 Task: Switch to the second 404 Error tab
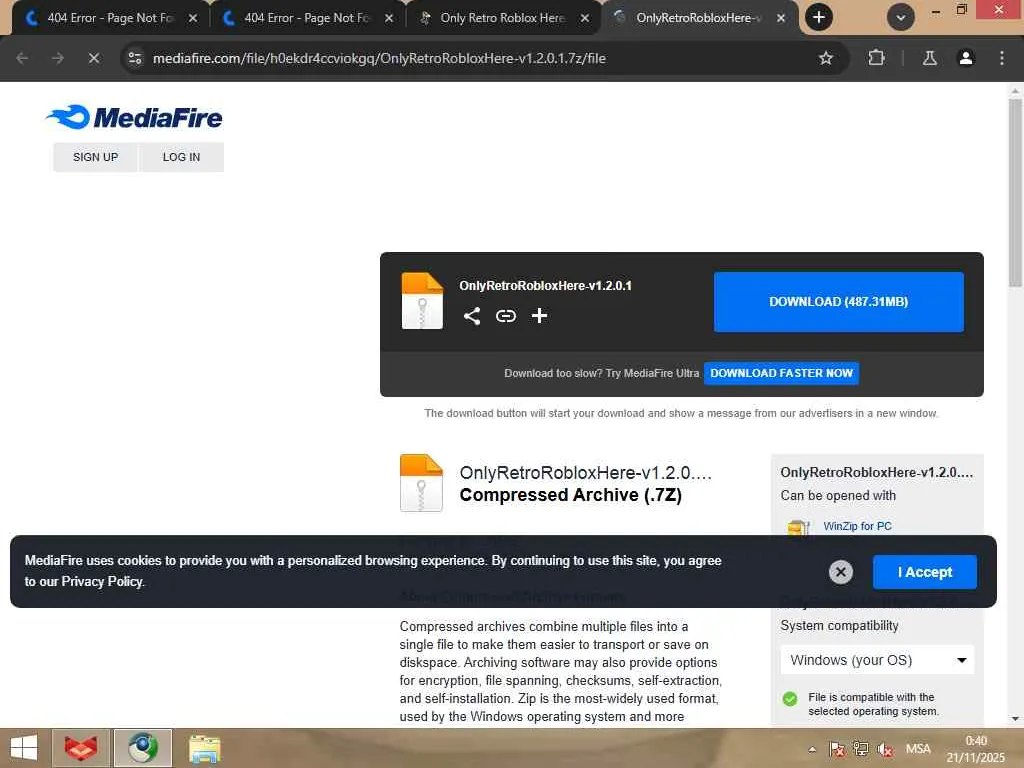pos(308,18)
